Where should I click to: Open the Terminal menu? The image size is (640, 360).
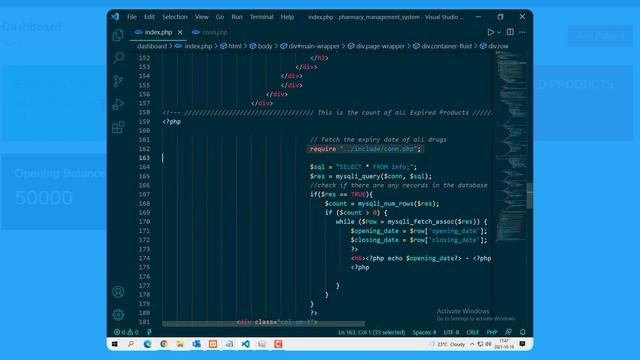(x=262, y=17)
